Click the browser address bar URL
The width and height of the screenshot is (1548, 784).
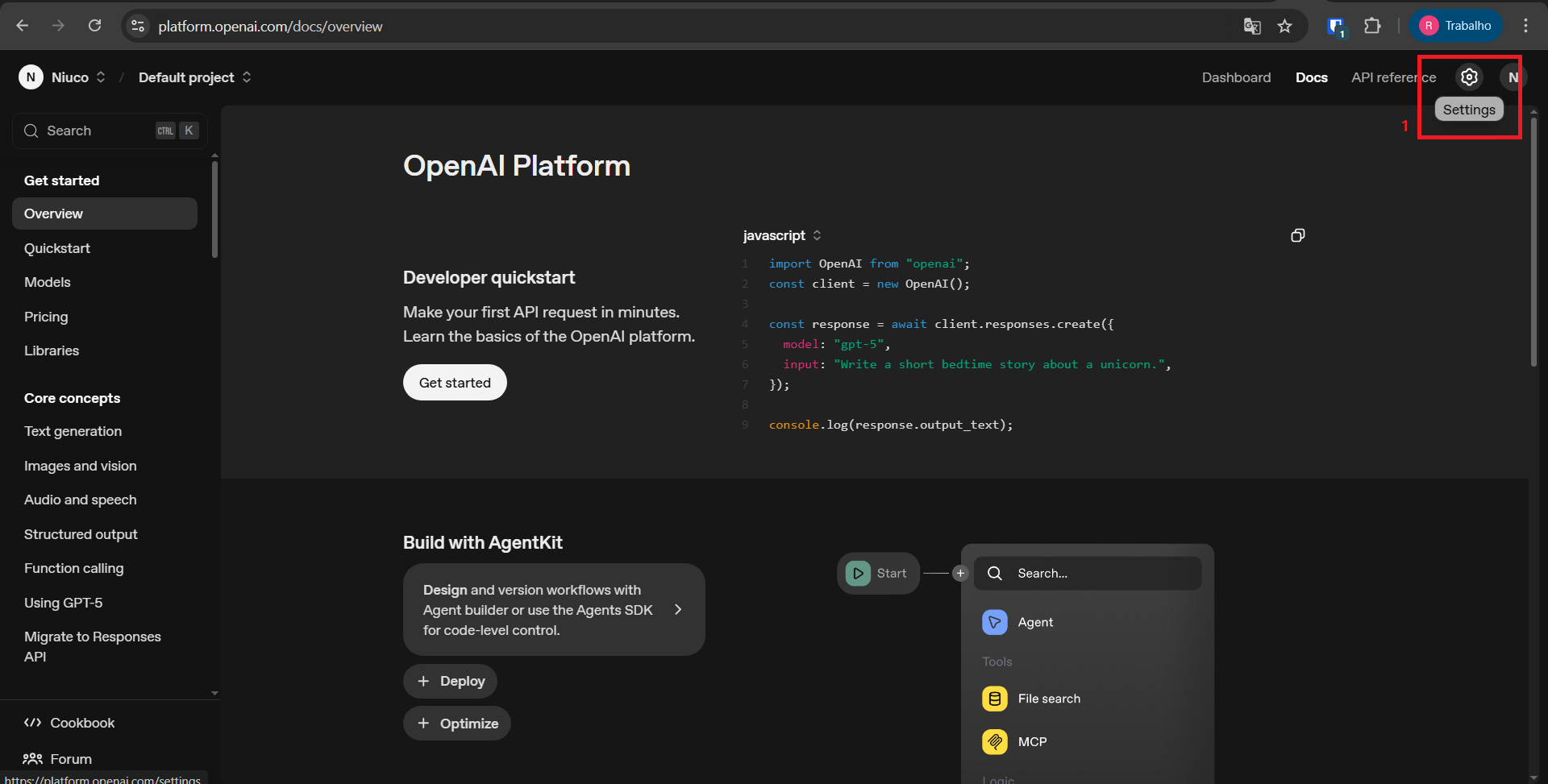pyautogui.click(x=270, y=26)
